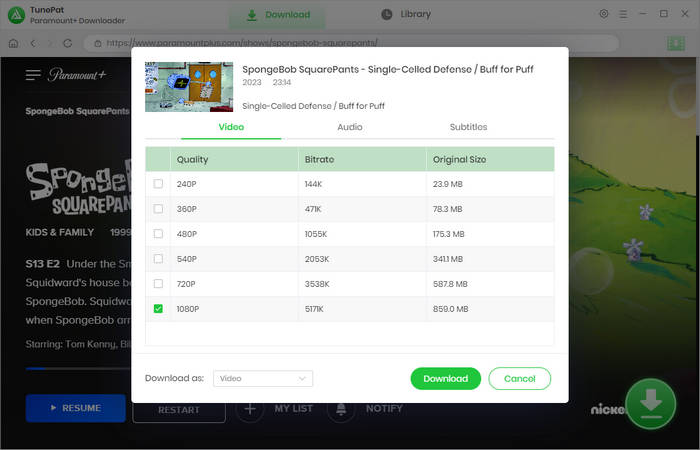Cancel the download dialog
The width and height of the screenshot is (700, 450).
519,379
